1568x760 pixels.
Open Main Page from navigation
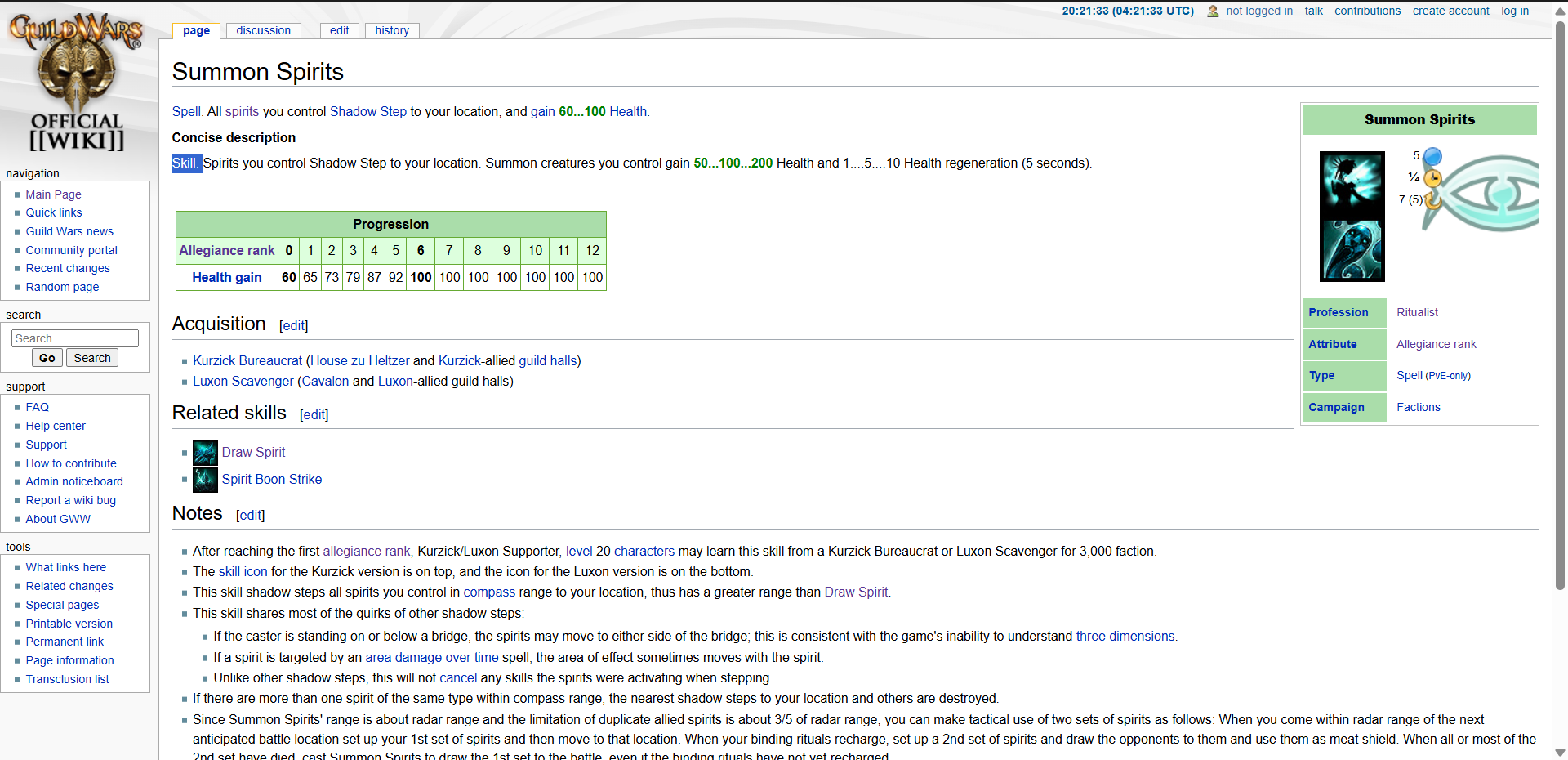(x=53, y=194)
